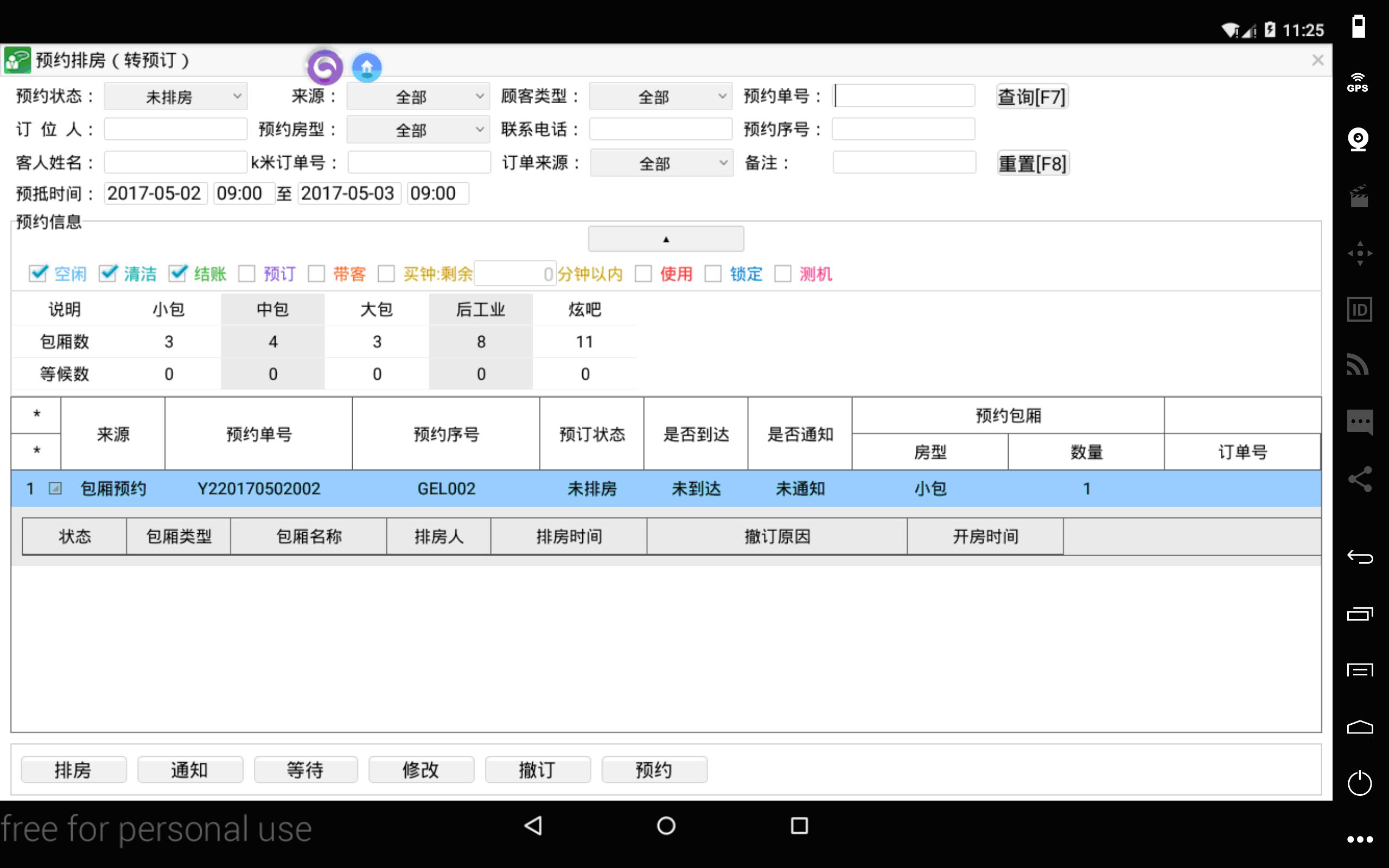The height and width of the screenshot is (868, 1389).
Task: Open the 来源 dropdown
Action: pyautogui.click(x=418, y=97)
